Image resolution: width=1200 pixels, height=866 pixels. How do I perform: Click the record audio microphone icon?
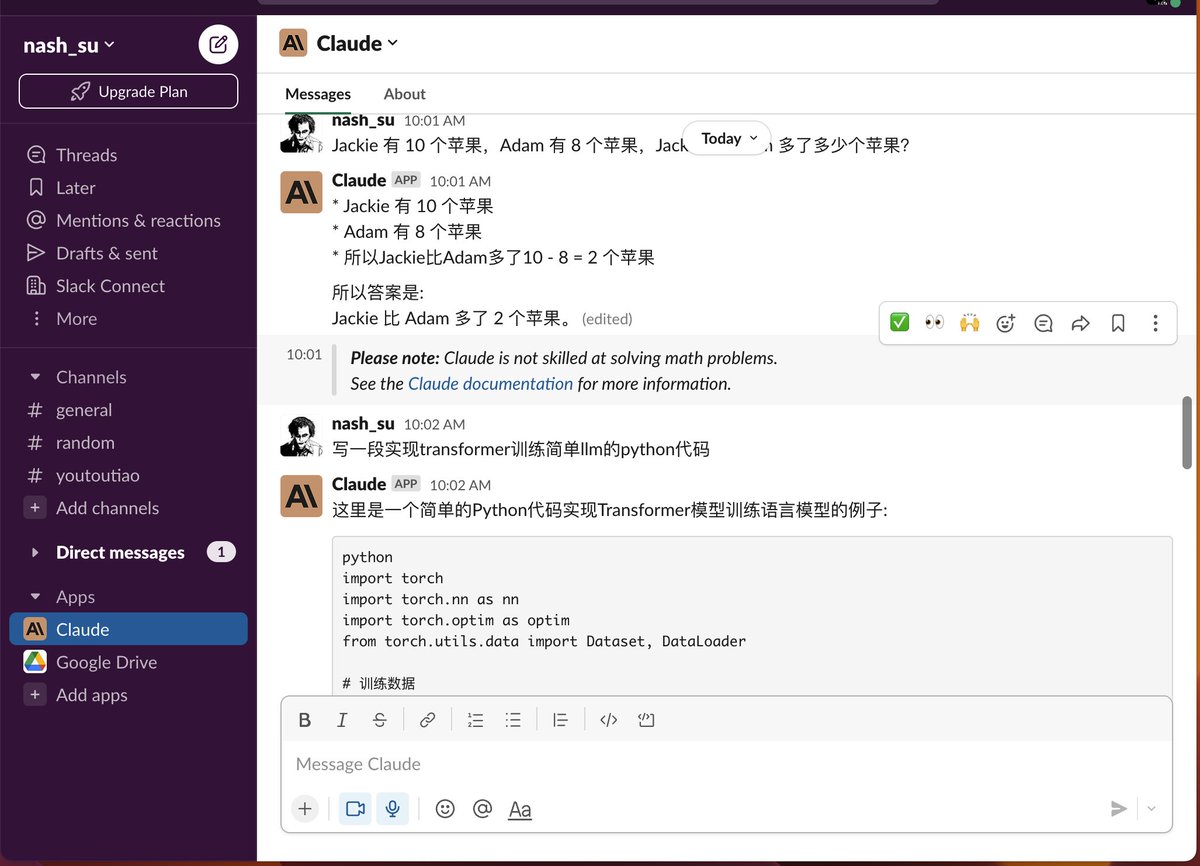[392, 809]
